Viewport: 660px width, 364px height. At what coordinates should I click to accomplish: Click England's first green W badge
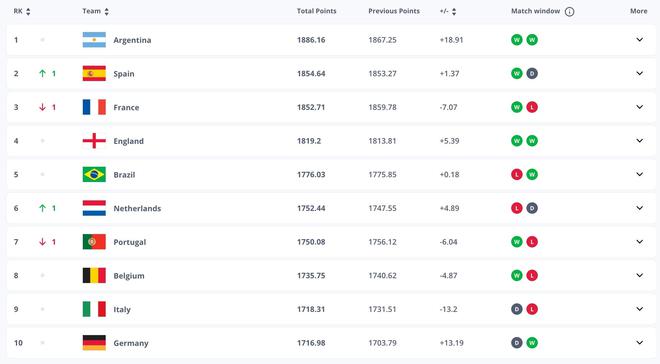click(x=517, y=141)
